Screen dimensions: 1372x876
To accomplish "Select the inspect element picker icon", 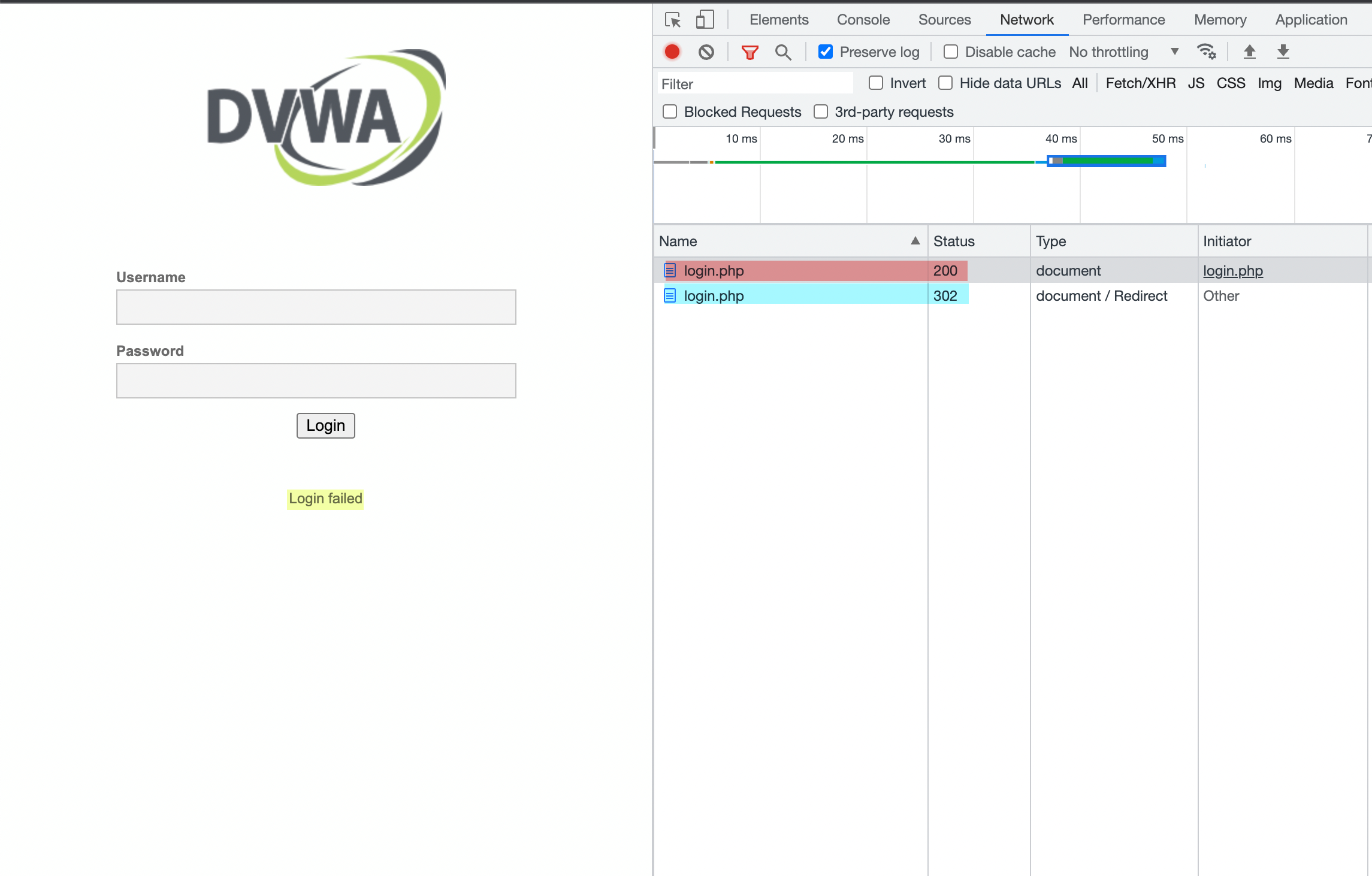I will pos(673,20).
